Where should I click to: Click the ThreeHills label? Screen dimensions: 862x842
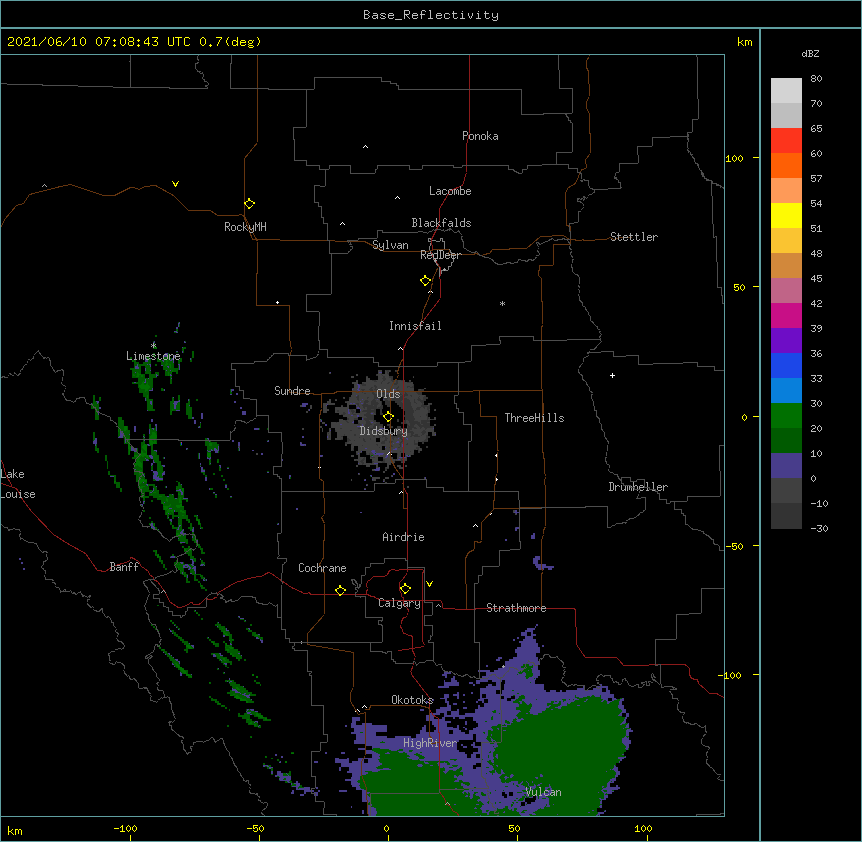coord(534,418)
